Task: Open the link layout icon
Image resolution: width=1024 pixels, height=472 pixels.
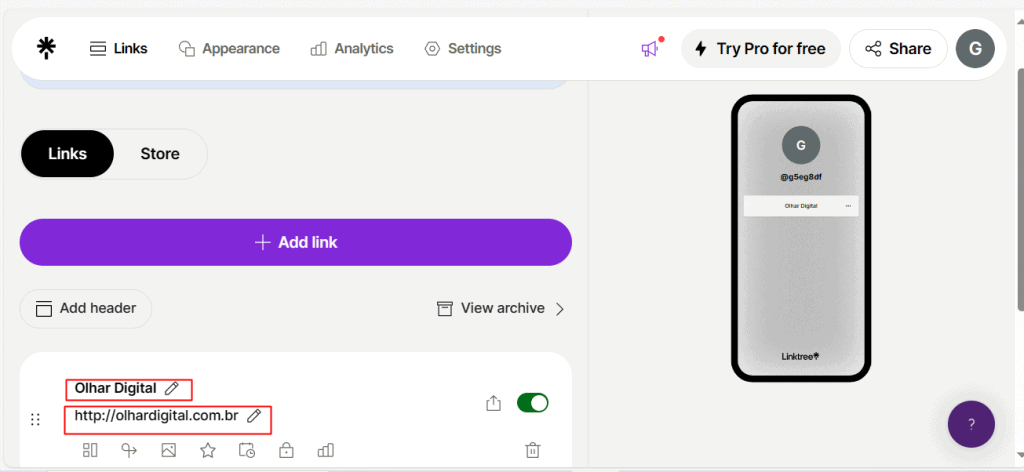Action: tap(90, 450)
